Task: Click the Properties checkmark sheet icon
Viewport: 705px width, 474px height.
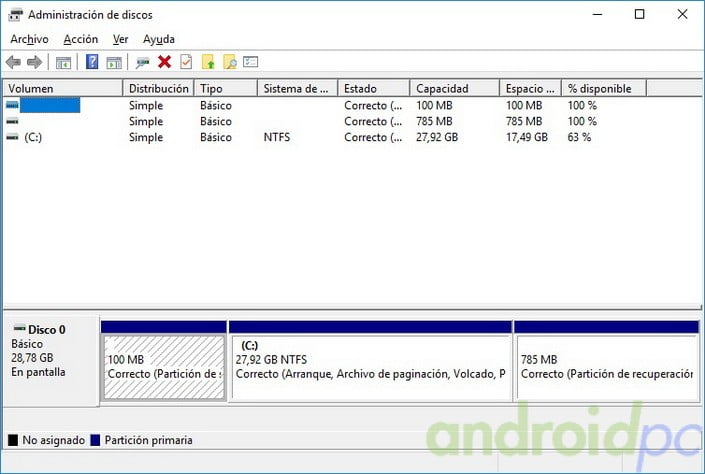Action: pos(186,62)
